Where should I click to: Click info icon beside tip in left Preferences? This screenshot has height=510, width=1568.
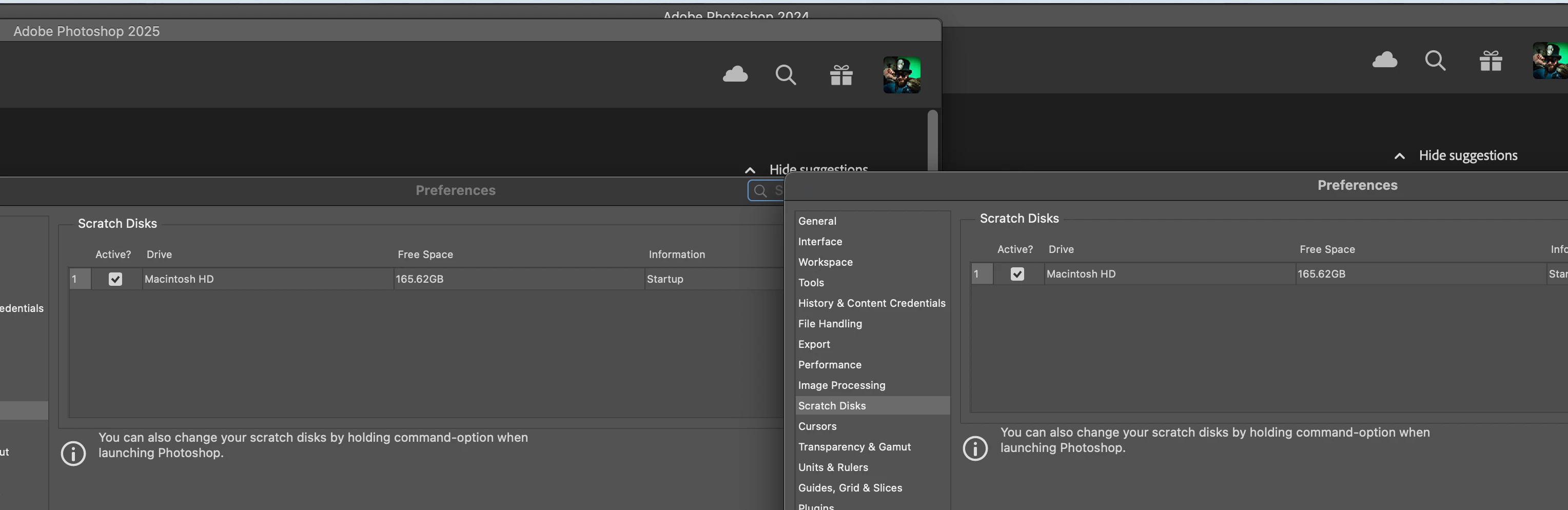click(x=73, y=454)
